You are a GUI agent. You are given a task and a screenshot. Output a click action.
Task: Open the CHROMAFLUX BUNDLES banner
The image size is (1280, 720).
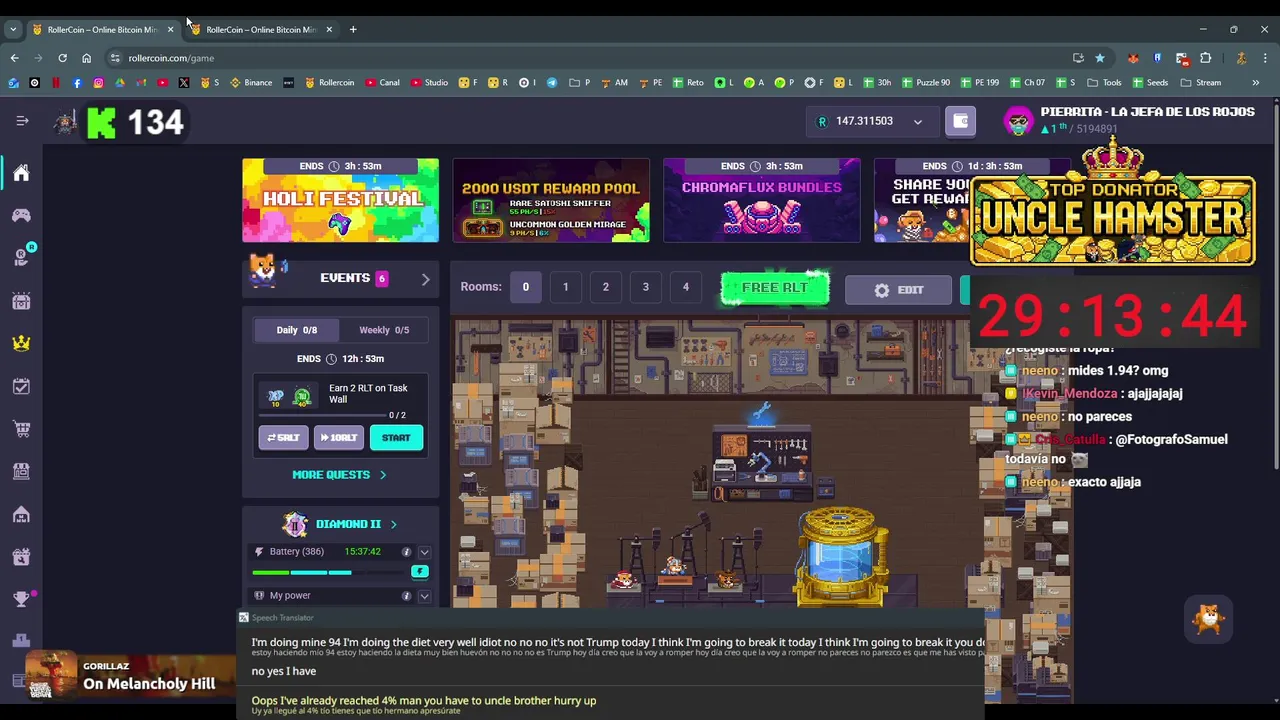point(762,200)
